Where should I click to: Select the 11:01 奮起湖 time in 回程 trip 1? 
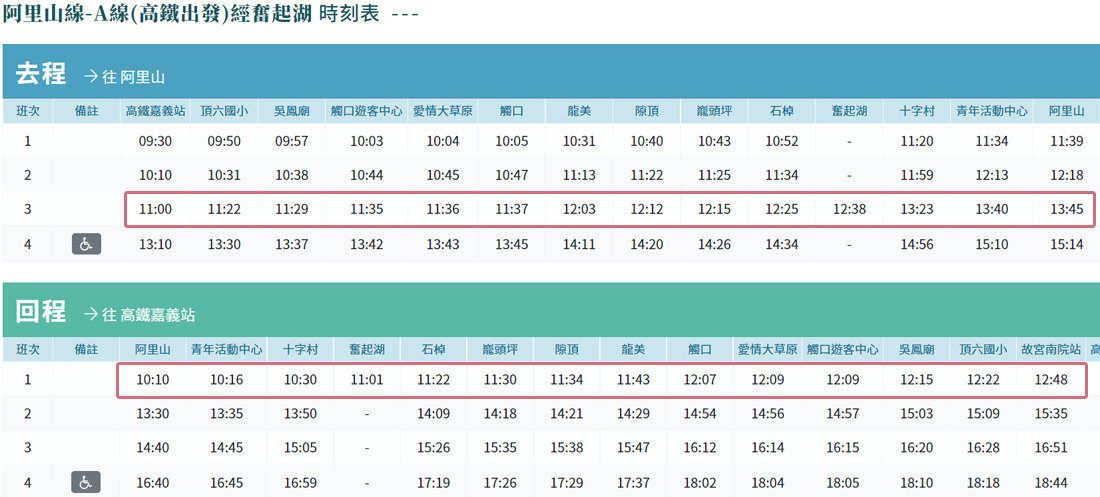[367, 380]
